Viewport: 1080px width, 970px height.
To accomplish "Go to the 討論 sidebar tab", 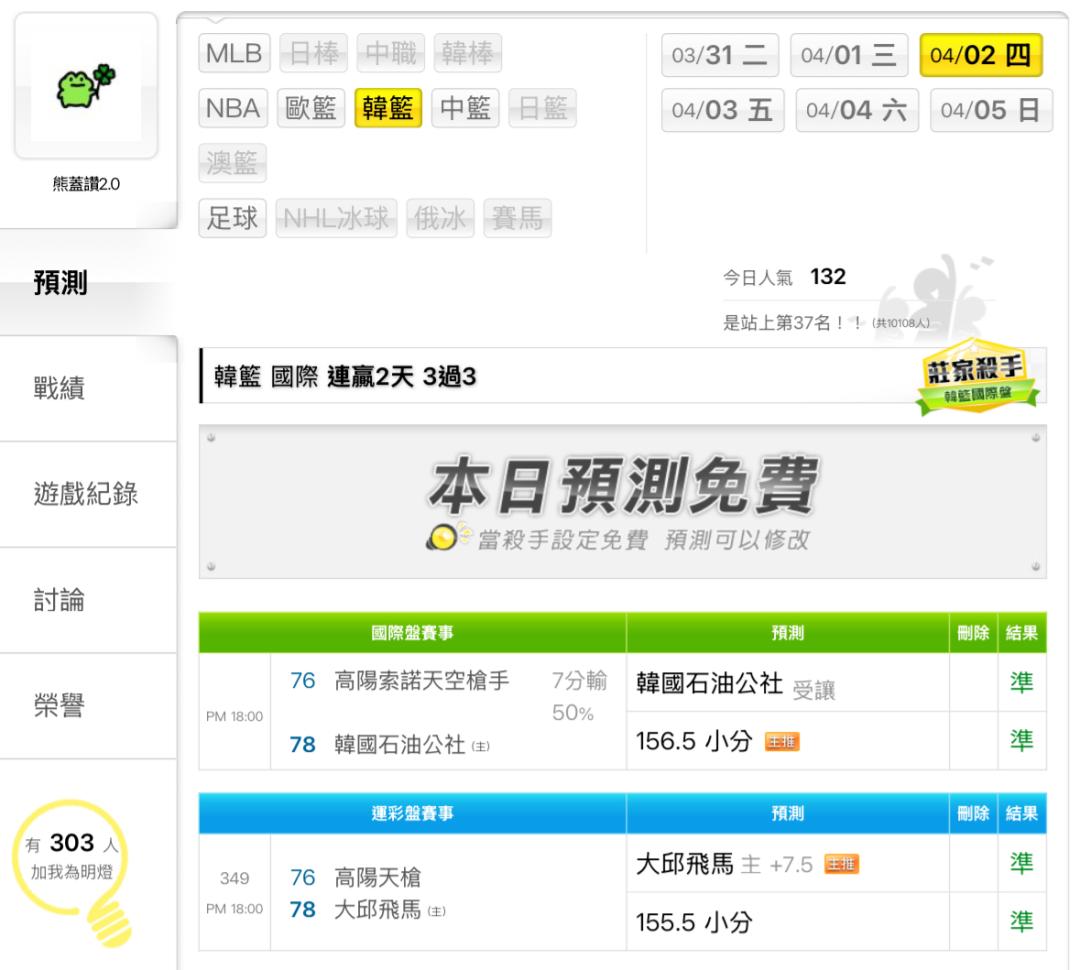I will (x=60, y=600).
